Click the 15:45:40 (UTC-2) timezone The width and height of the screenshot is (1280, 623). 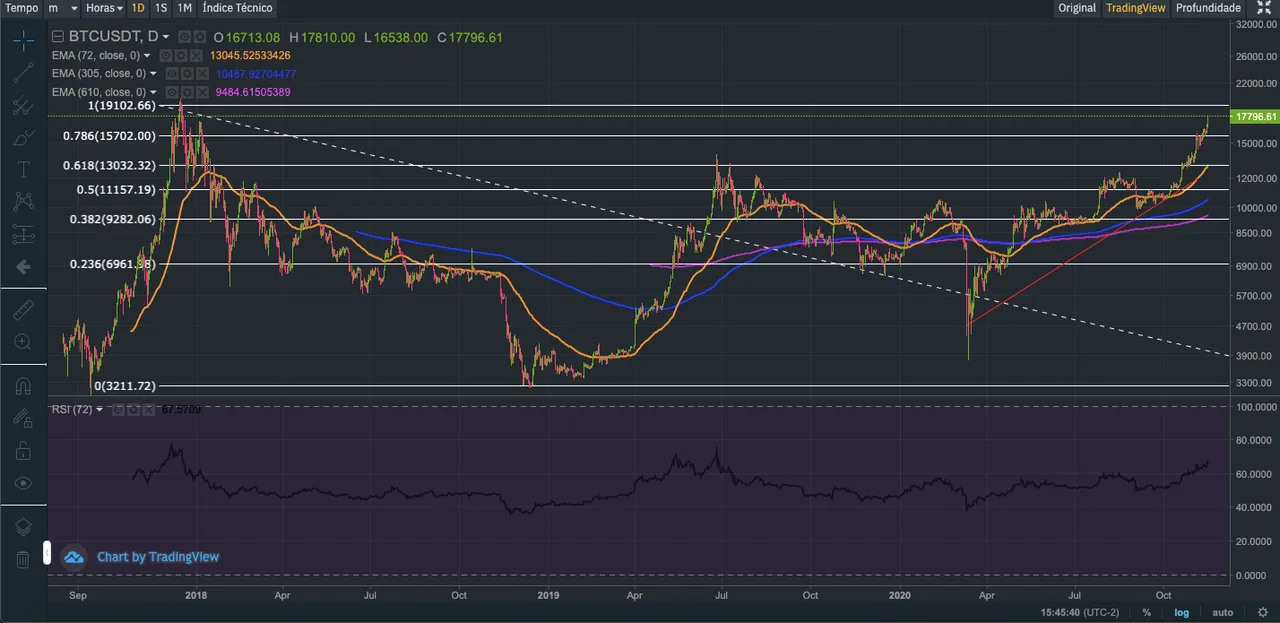[1080, 612]
